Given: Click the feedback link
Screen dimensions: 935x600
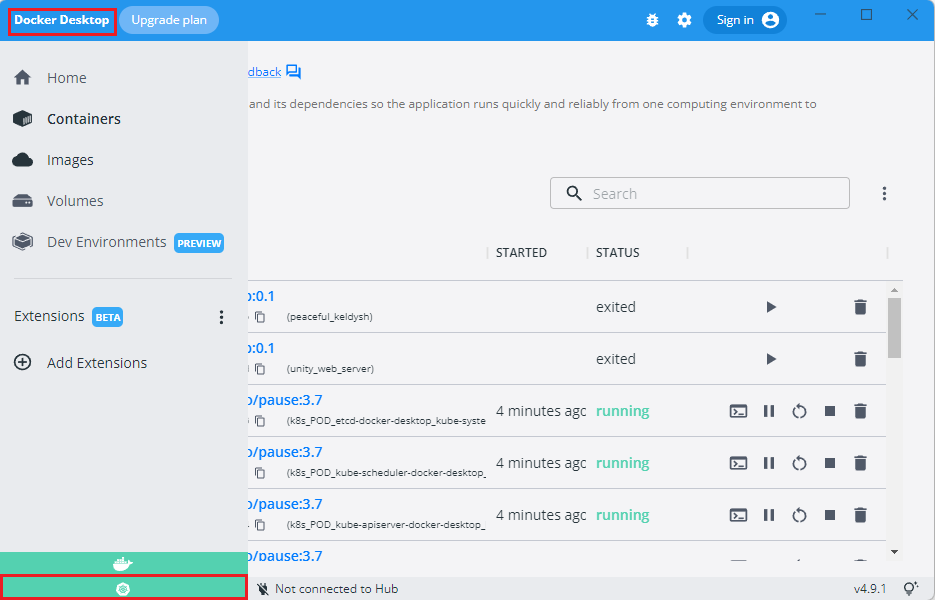Looking at the screenshot, I should [265, 72].
